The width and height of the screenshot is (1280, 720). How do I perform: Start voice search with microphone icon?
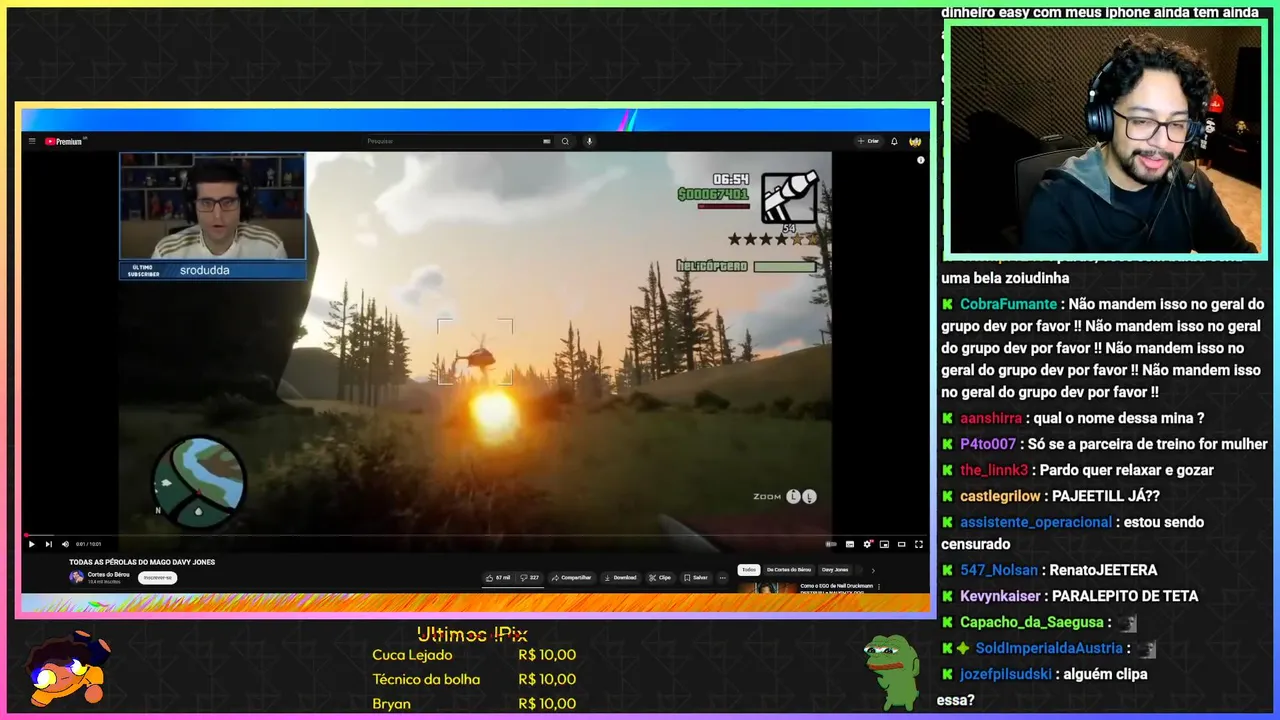point(589,141)
